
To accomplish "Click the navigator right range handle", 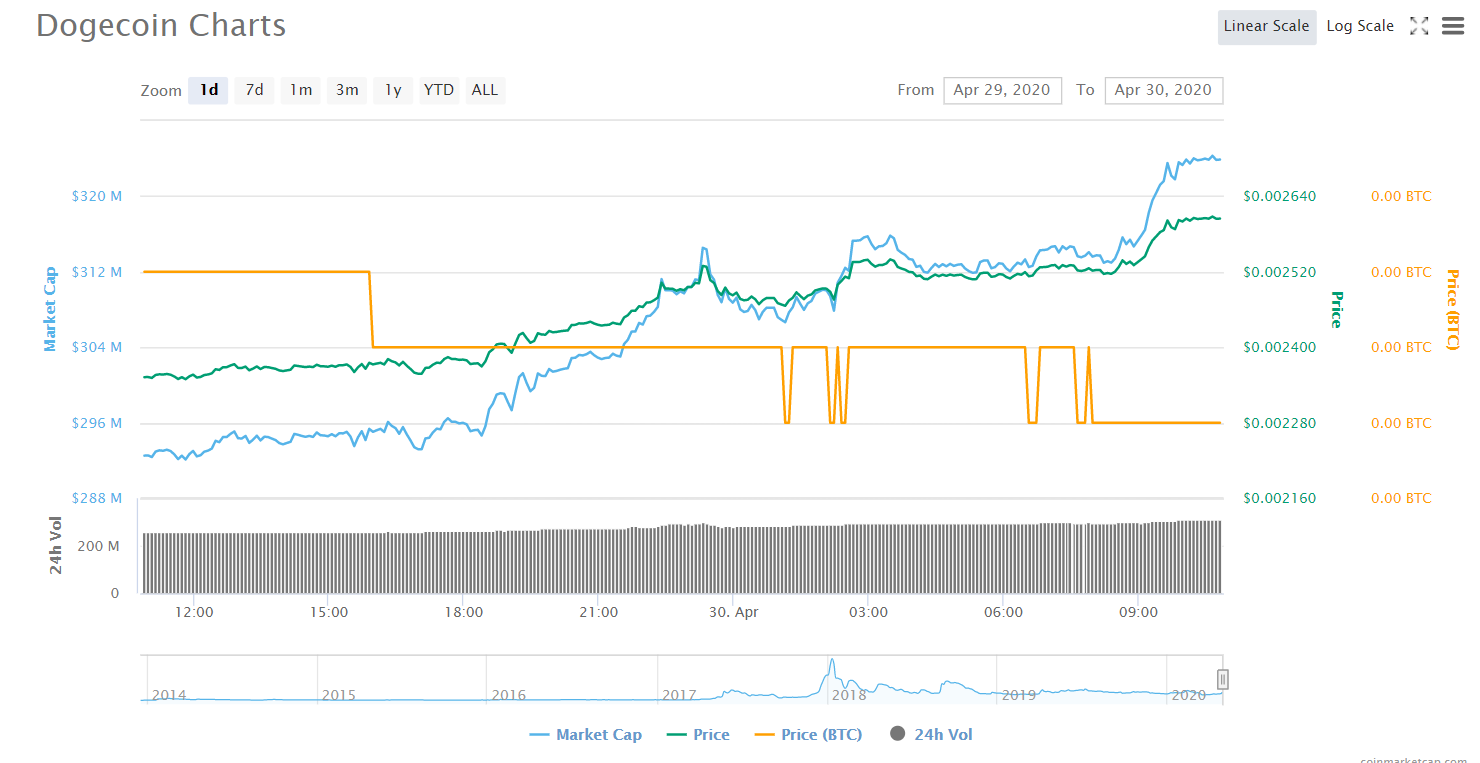I will pos(1222,680).
